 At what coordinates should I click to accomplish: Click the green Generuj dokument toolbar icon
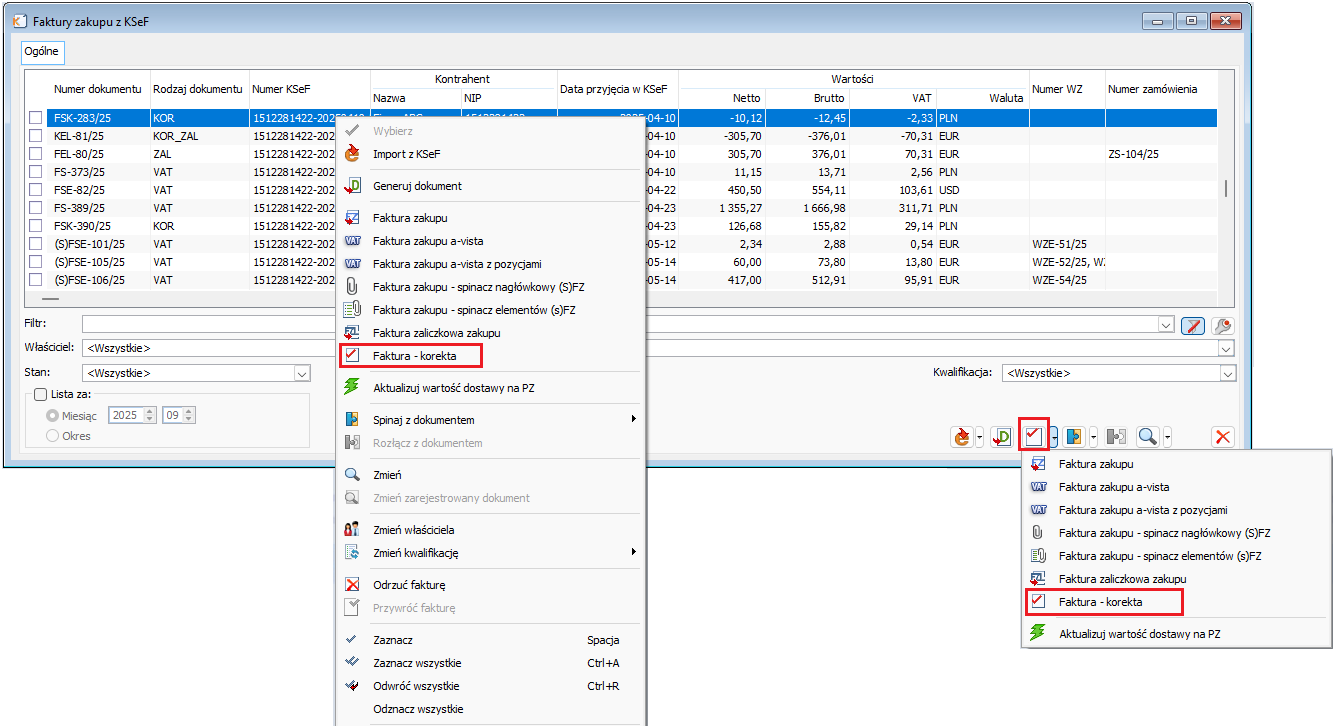point(1001,437)
